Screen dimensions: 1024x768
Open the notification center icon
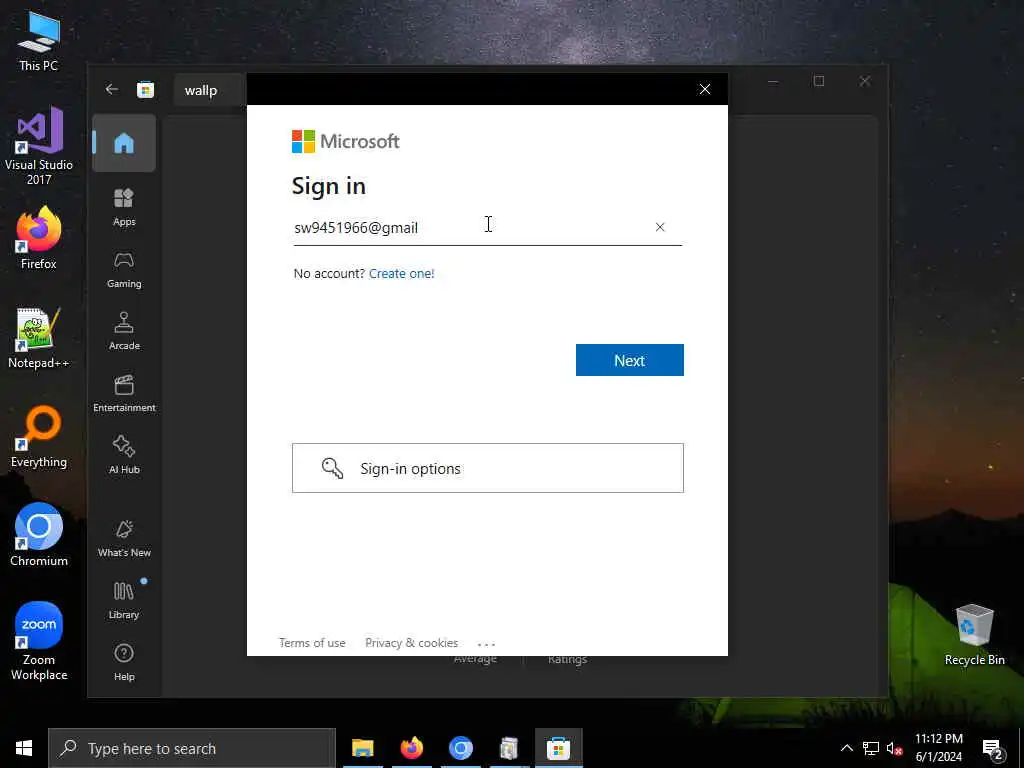[993, 749]
